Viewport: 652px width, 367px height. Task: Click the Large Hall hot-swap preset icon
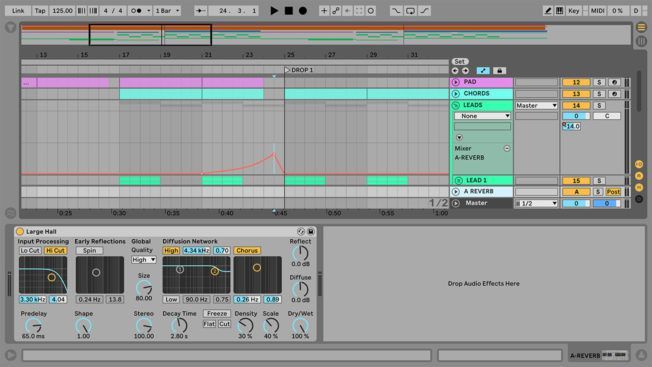(301, 232)
